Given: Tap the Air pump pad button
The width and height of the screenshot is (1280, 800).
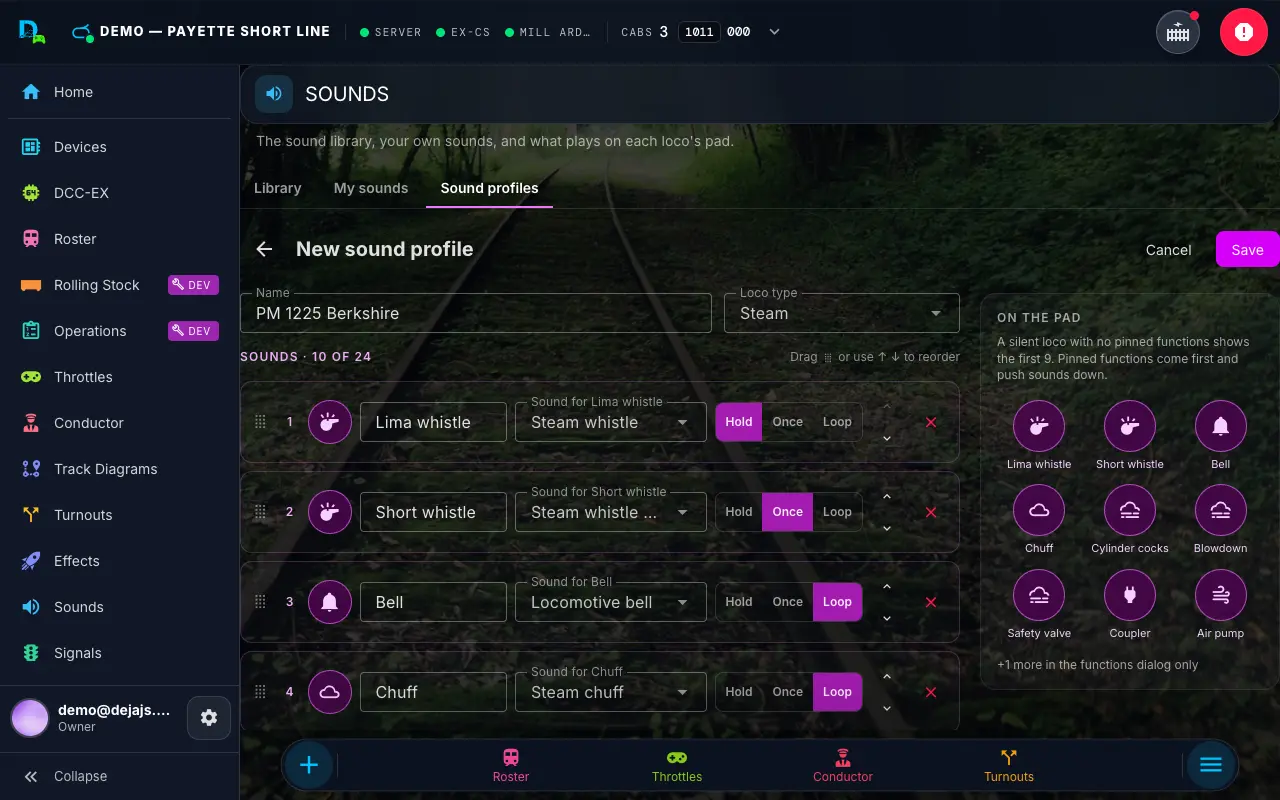Looking at the screenshot, I should 1221,595.
